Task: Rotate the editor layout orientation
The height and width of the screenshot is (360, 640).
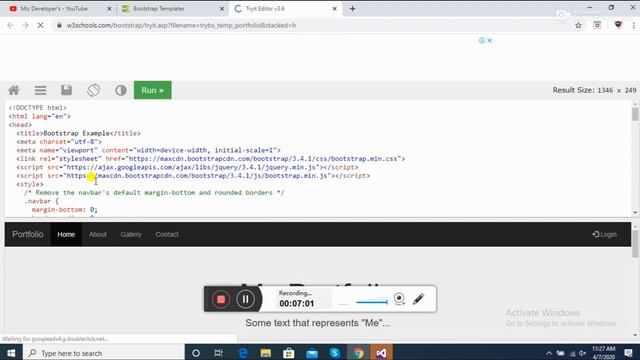Action: (93, 90)
